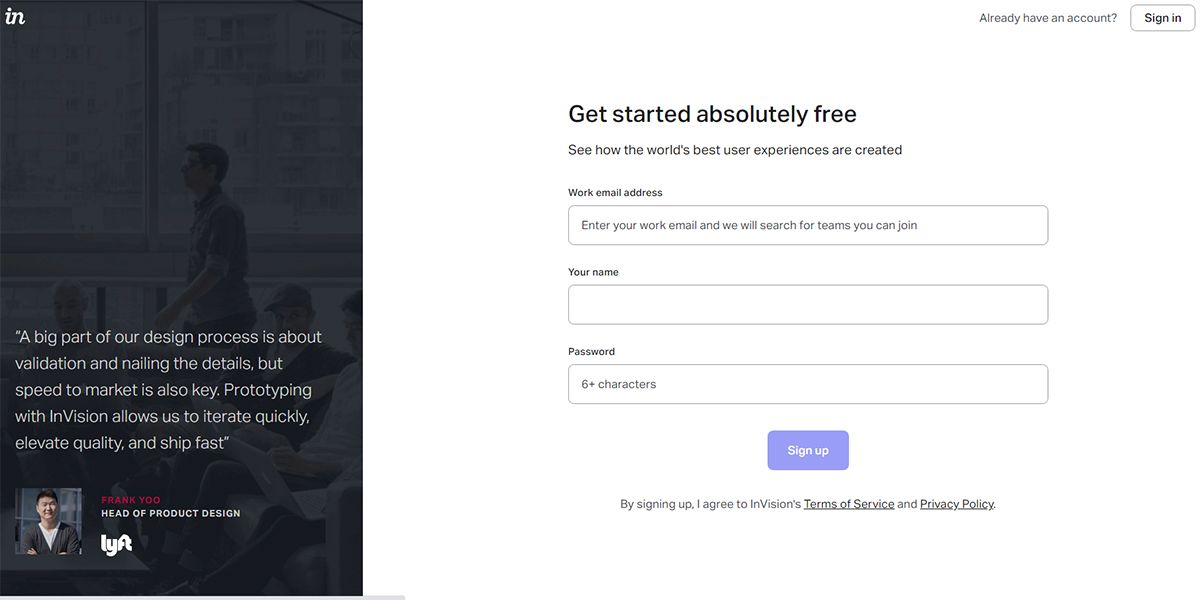Click the "Head of Product Design" title
1200x600 pixels.
click(x=170, y=514)
